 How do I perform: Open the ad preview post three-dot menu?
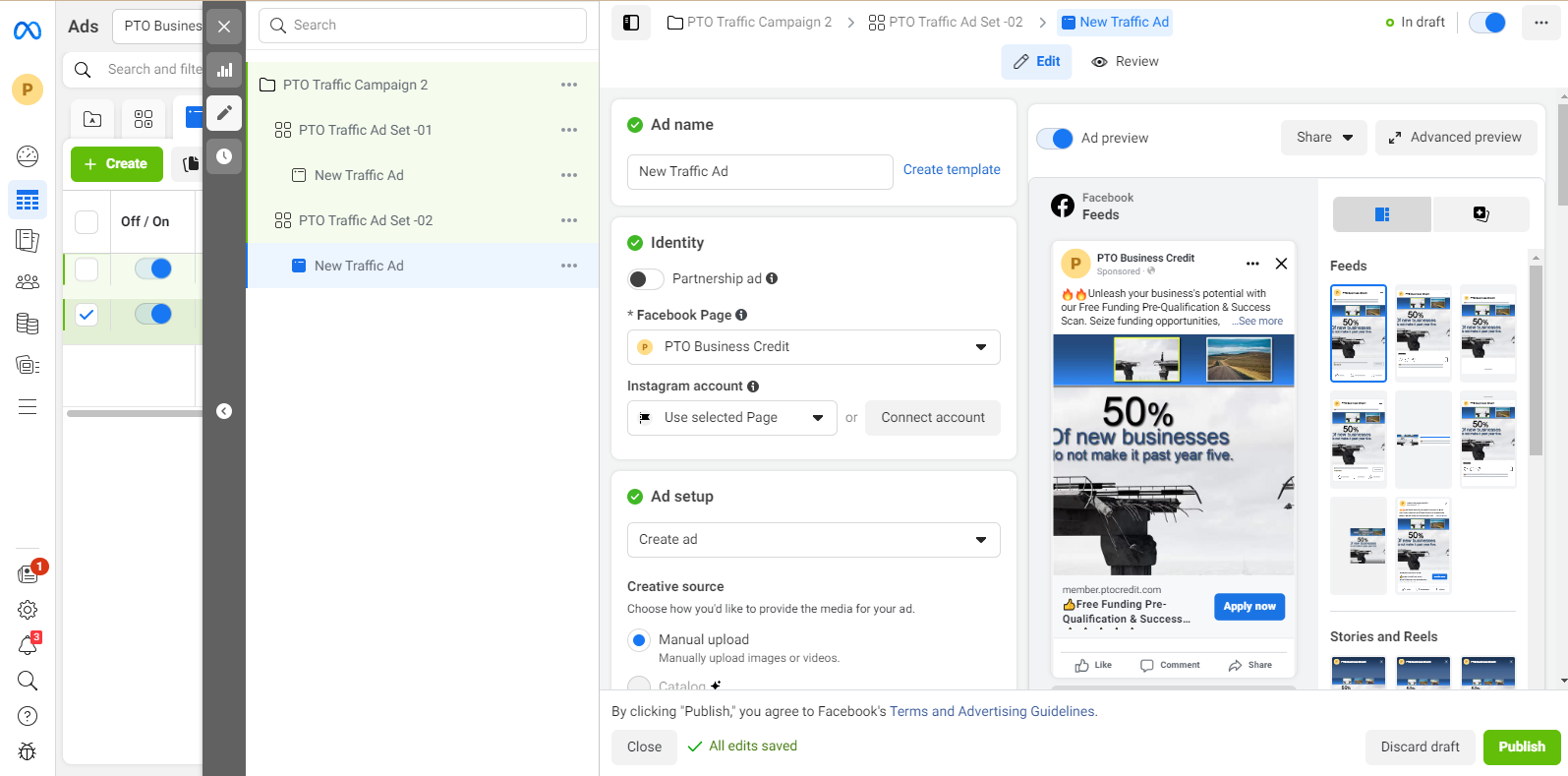(x=1252, y=264)
